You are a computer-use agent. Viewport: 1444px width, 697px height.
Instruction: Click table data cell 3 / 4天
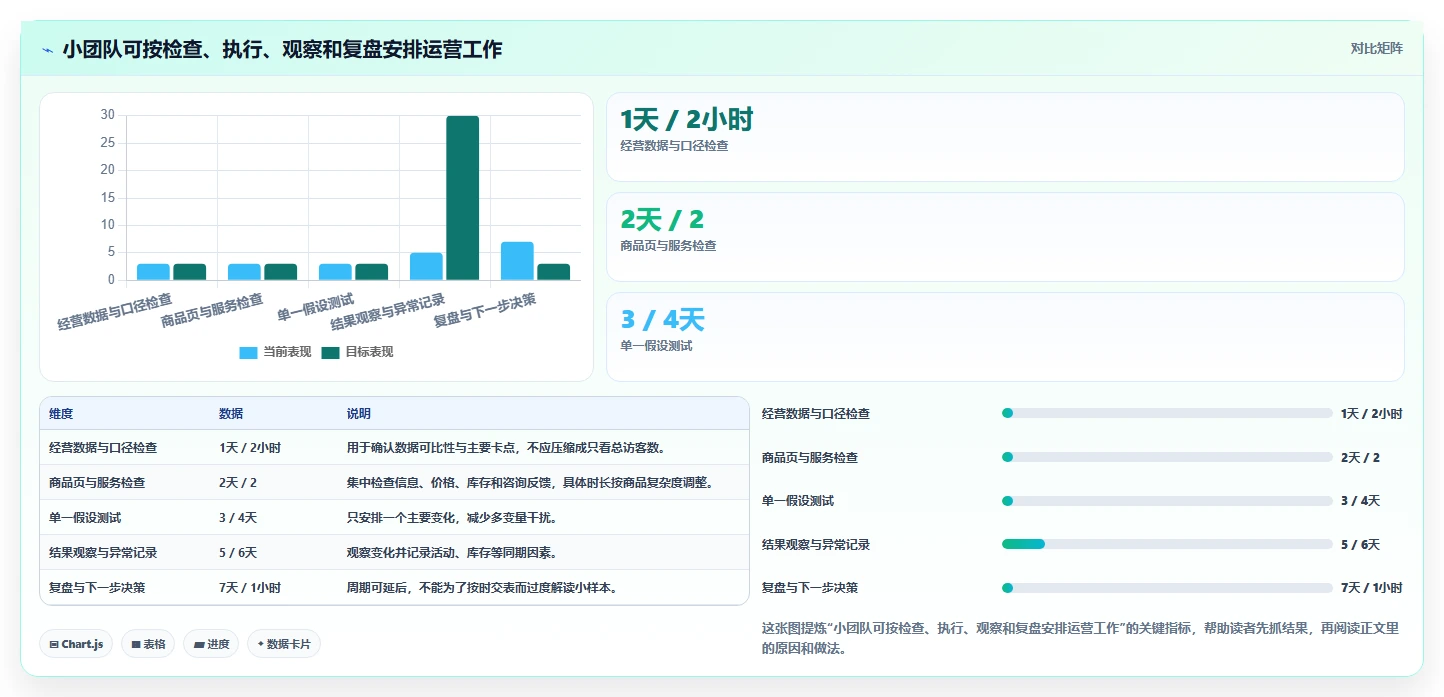pos(238,518)
